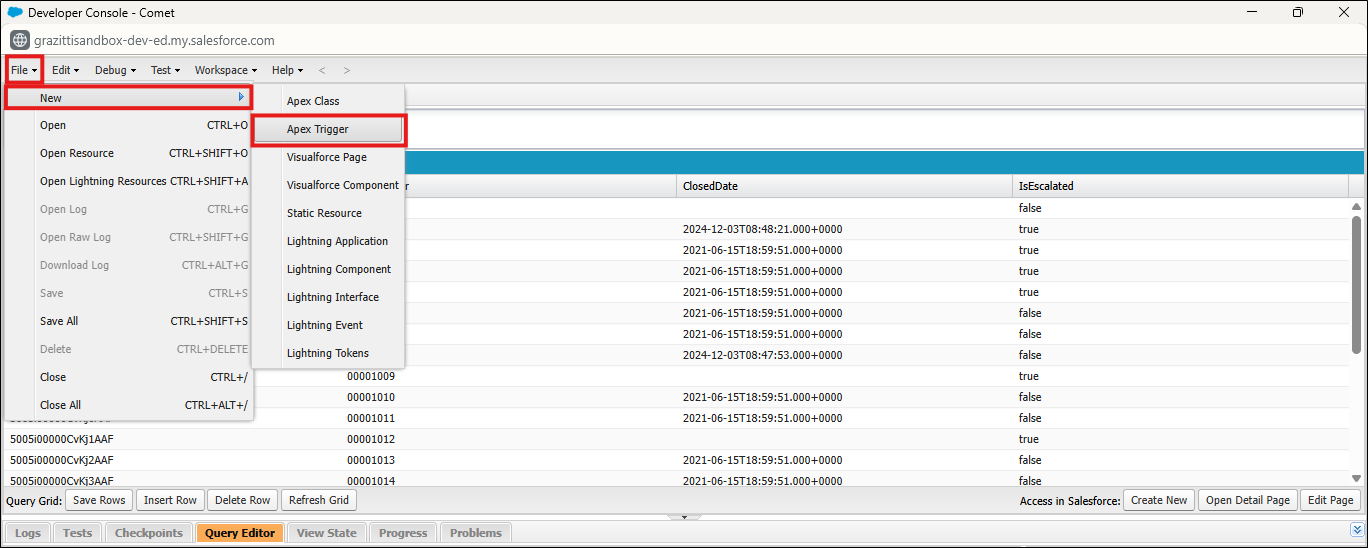Click the Refresh Grid button
Screen dimensions: 1368x548
click(x=318, y=500)
